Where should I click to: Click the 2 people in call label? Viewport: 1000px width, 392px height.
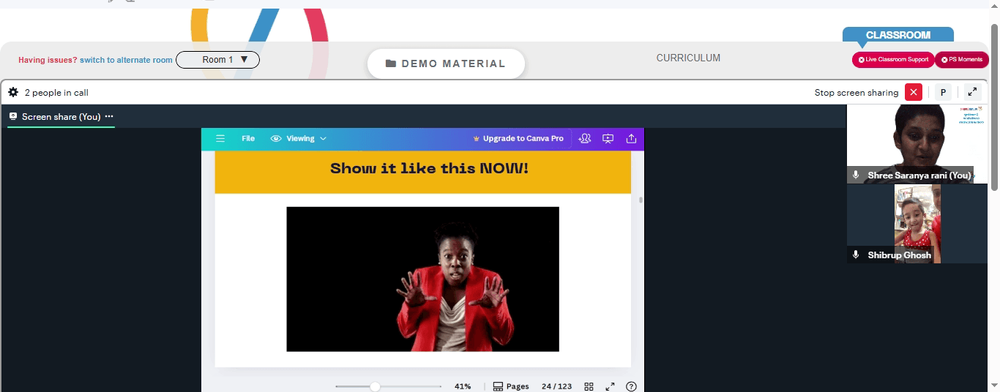(57, 92)
